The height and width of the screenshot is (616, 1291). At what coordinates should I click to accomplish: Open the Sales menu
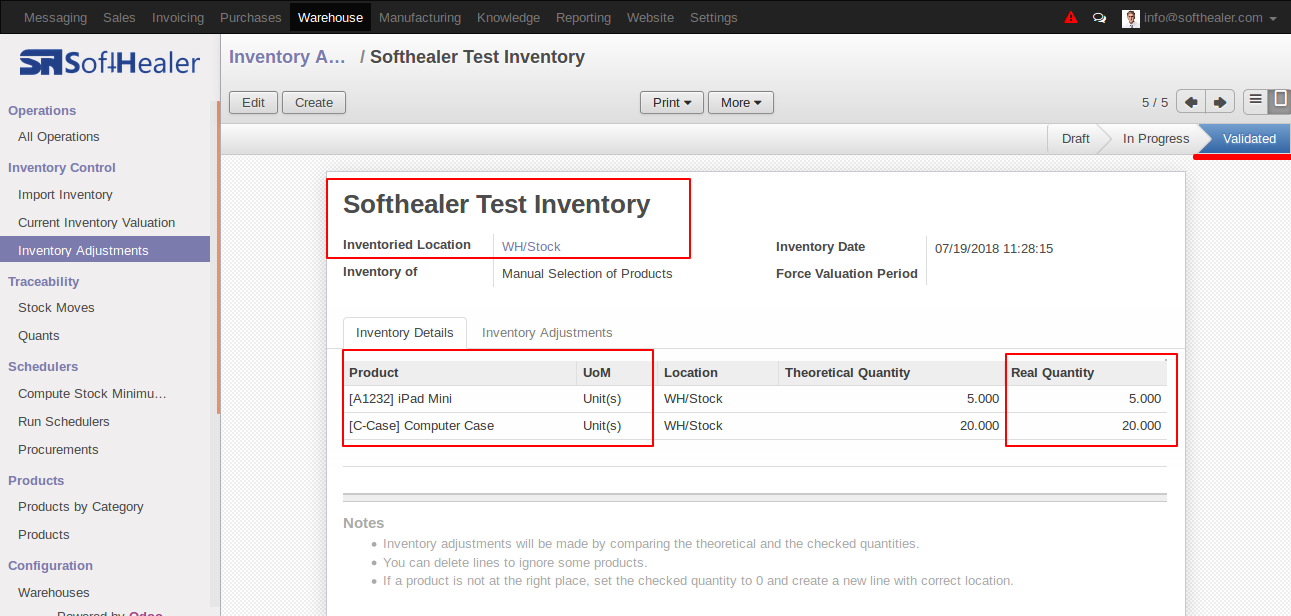[119, 17]
